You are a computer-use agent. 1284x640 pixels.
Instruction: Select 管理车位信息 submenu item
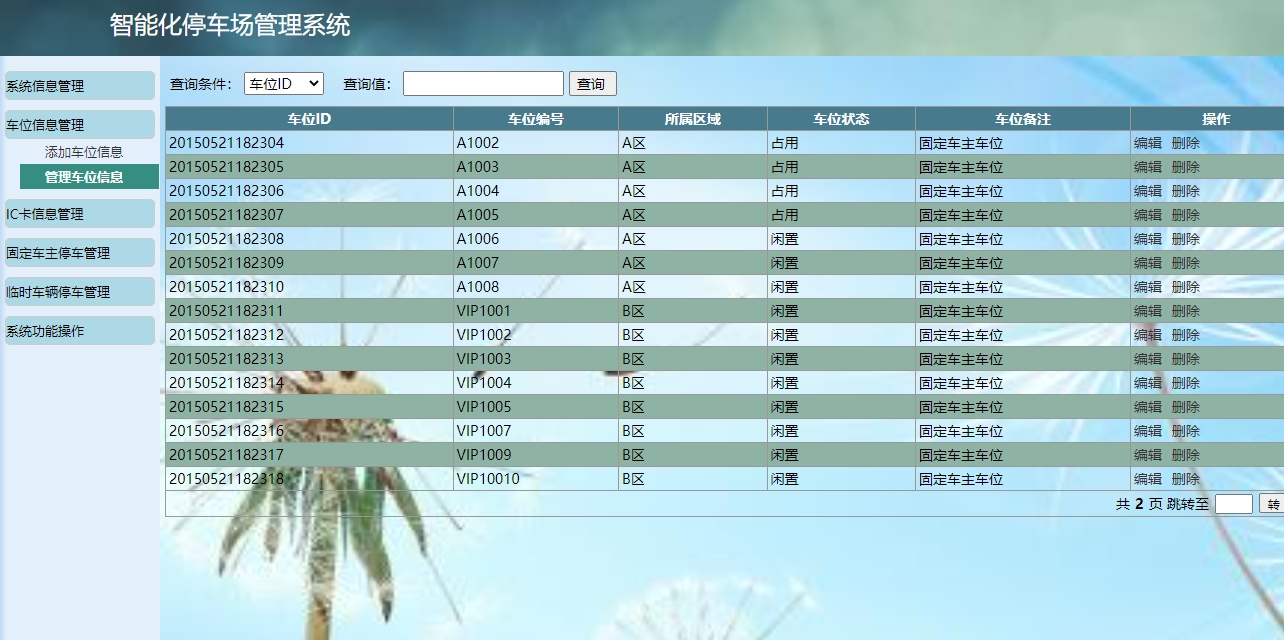(x=84, y=177)
